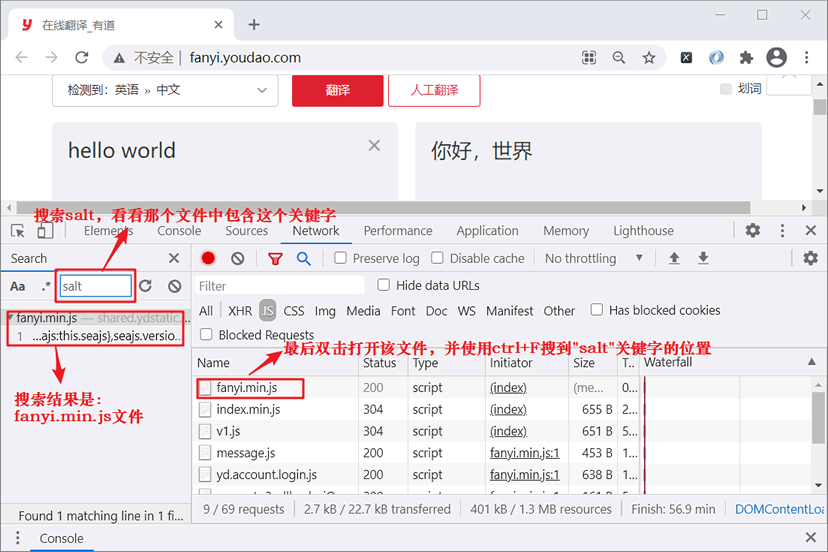Screen dimensions: 828x552
Task: Switch to the Application tab
Action: coord(487,231)
